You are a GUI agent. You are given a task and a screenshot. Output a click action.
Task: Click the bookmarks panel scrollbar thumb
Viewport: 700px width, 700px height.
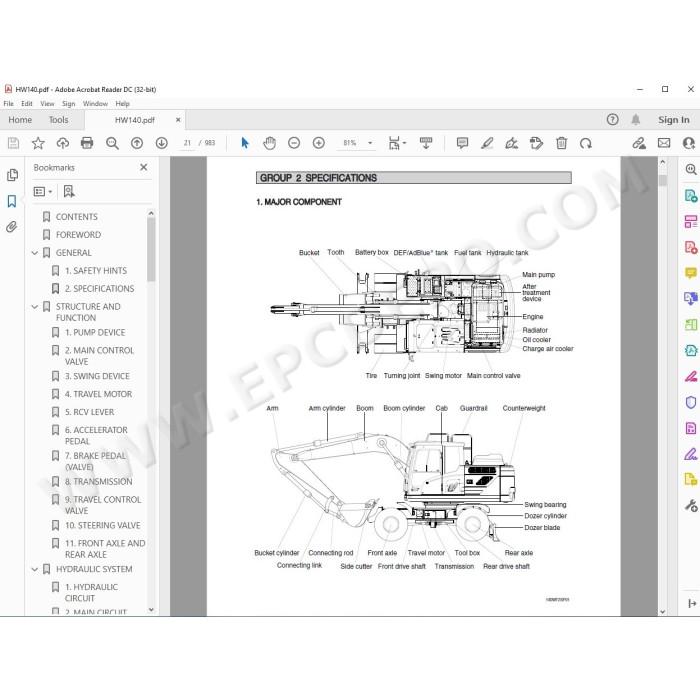click(x=151, y=250)
